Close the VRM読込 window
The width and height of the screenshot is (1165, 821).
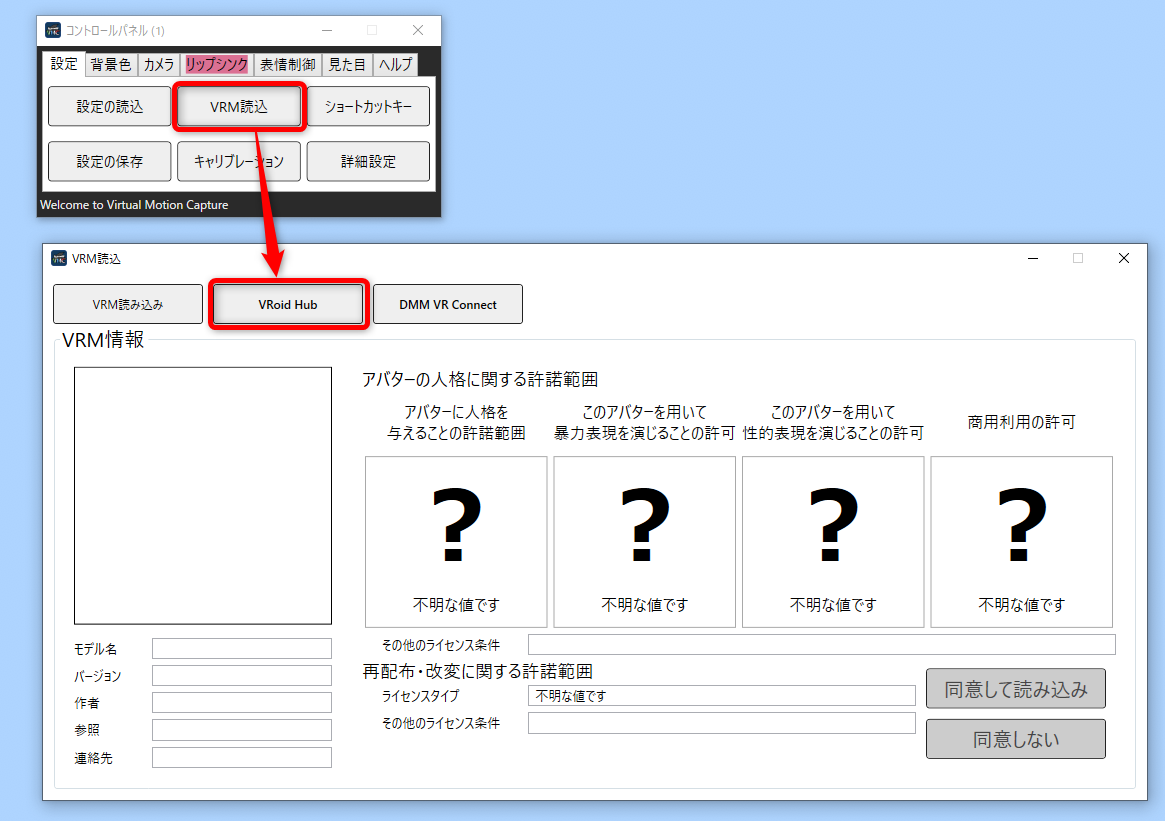pos(1123,258)
